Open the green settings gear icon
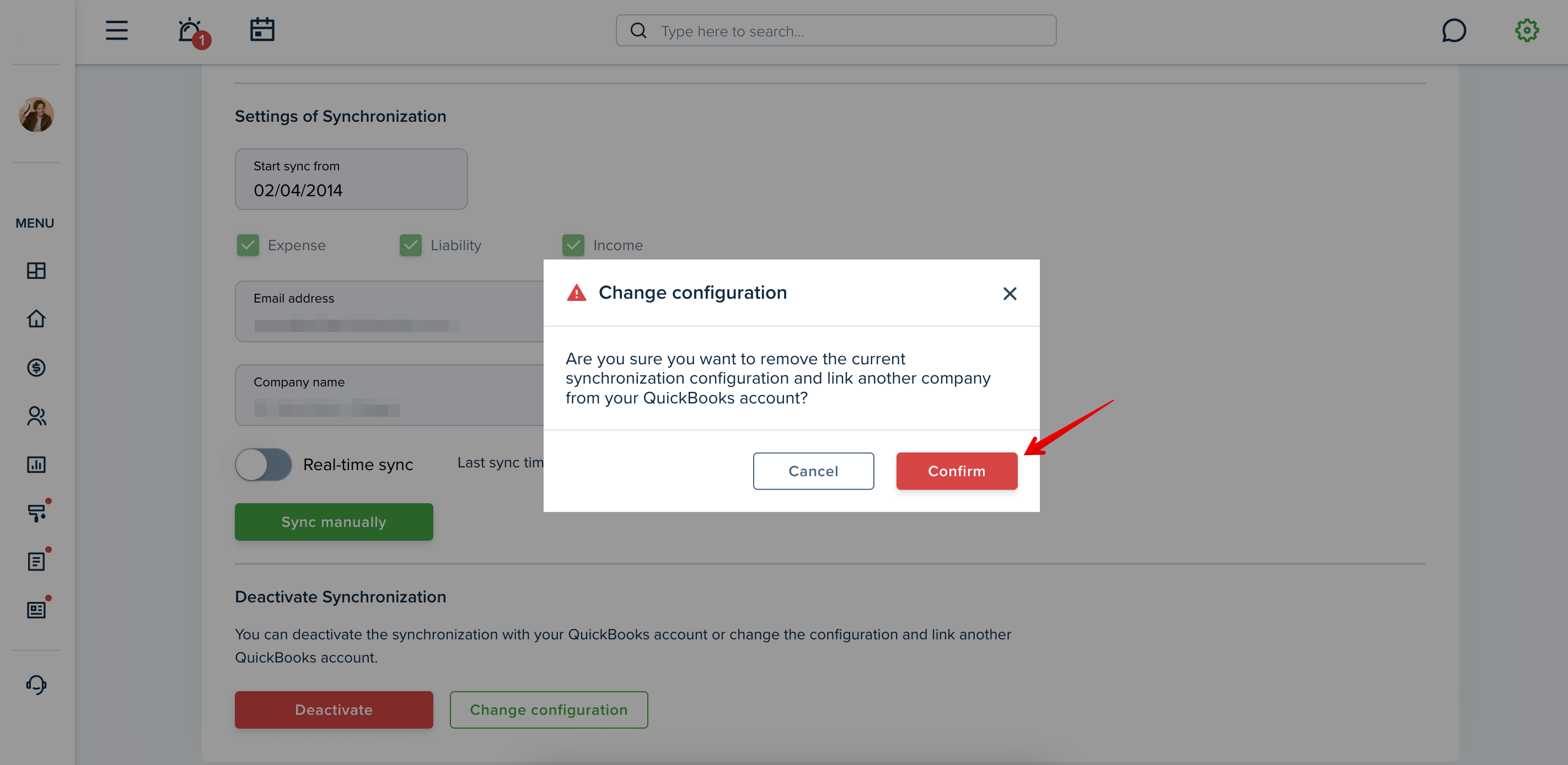 pyautogui.click(x=1527, y=30)
